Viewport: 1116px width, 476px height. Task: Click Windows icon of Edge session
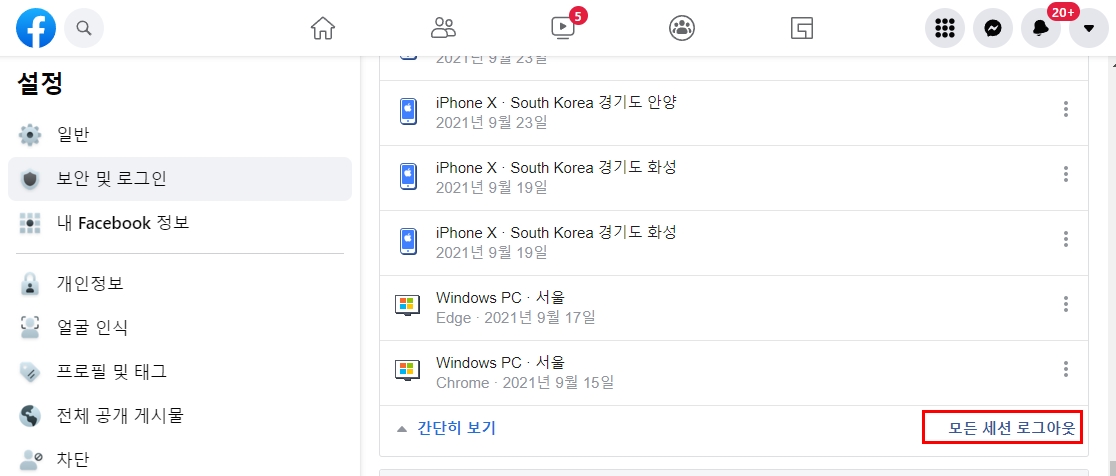(408, 306)
